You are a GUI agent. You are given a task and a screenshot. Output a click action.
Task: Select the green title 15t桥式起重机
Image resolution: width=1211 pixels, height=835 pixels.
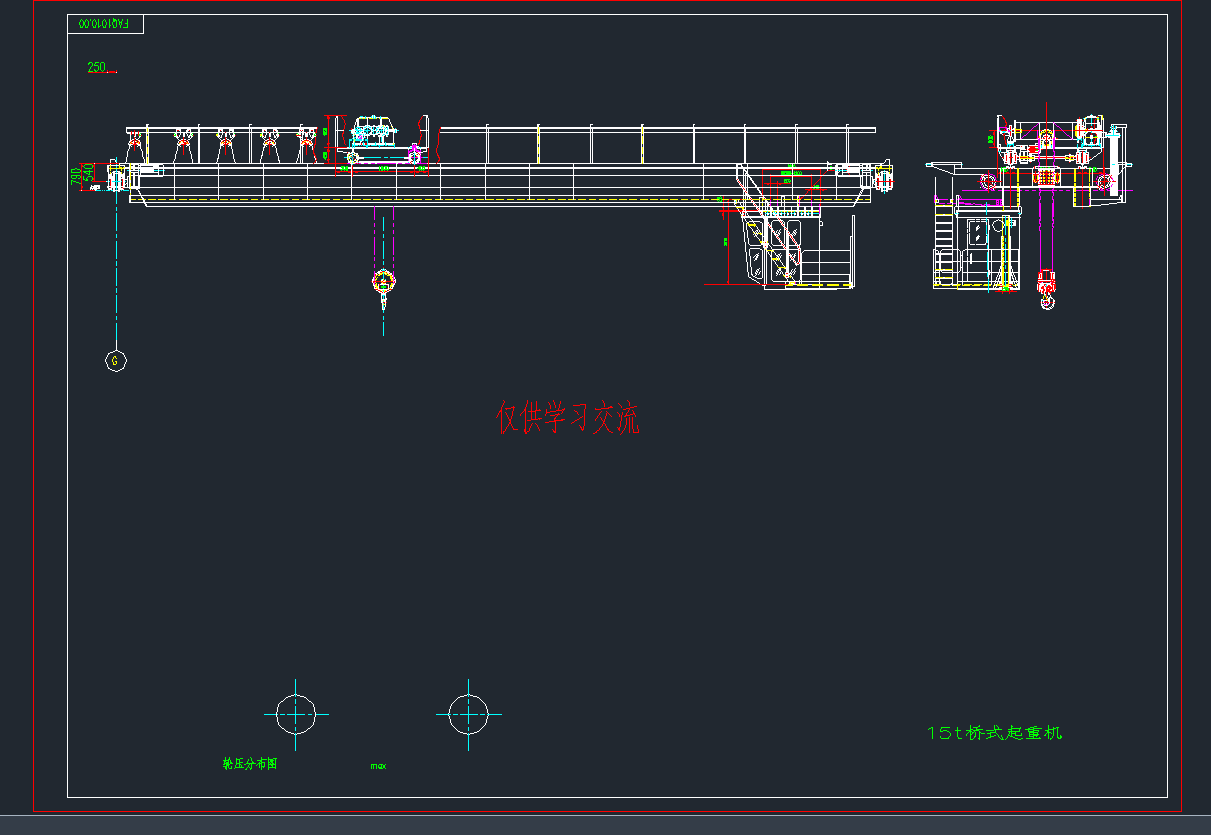[x=995, y=733]
